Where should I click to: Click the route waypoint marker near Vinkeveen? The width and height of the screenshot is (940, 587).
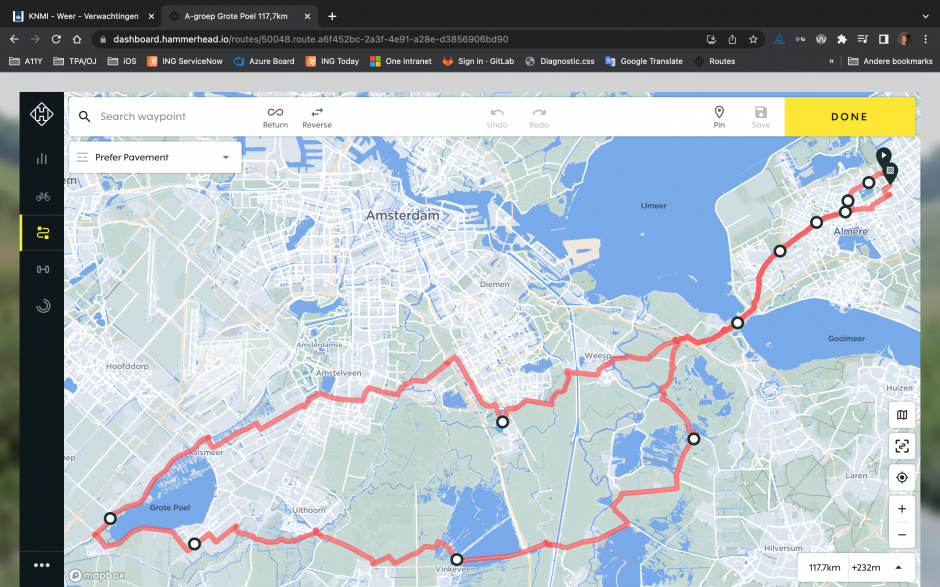456,560
